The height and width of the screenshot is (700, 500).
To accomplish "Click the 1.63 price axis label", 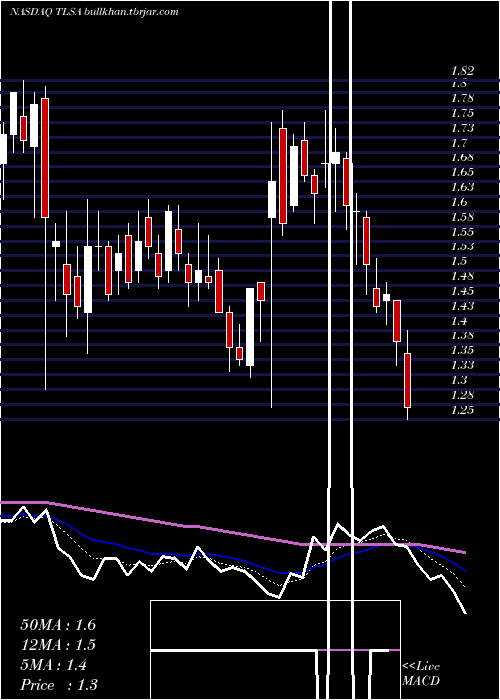I will (x=462, y=187).
